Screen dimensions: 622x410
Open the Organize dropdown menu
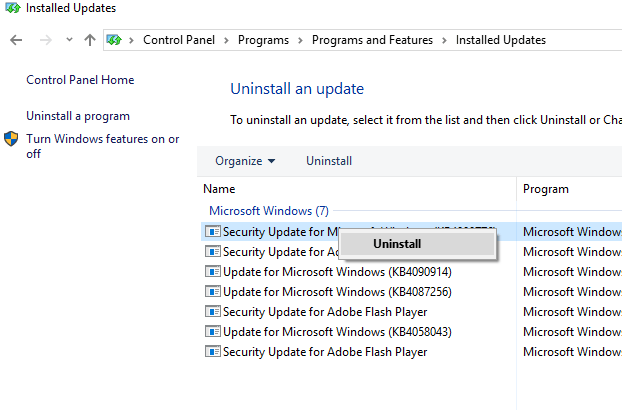point(245,161)
